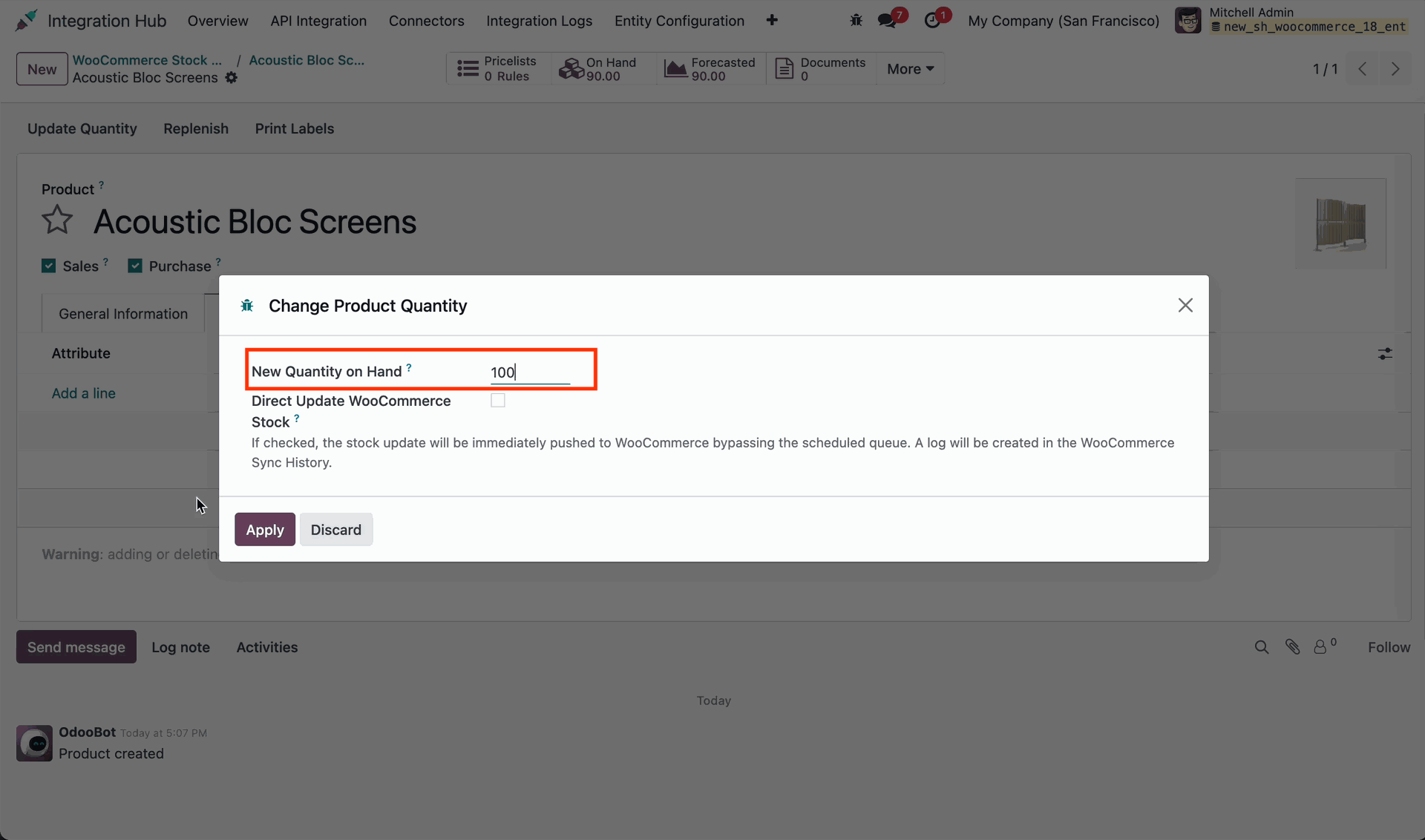Click the Follow button
Viewport: 1425px width, 840px height.
pyautogui.click(x=1389, y=647)
